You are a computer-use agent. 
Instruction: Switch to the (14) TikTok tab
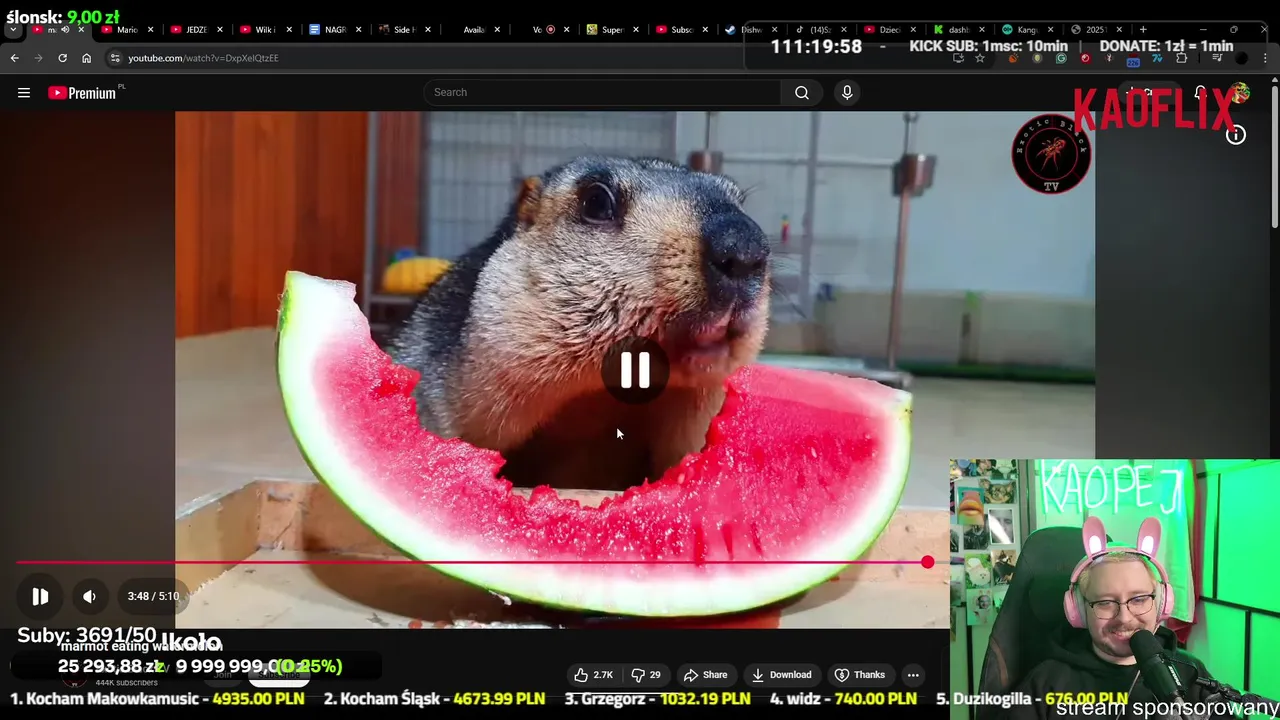(x=820, y=29)
